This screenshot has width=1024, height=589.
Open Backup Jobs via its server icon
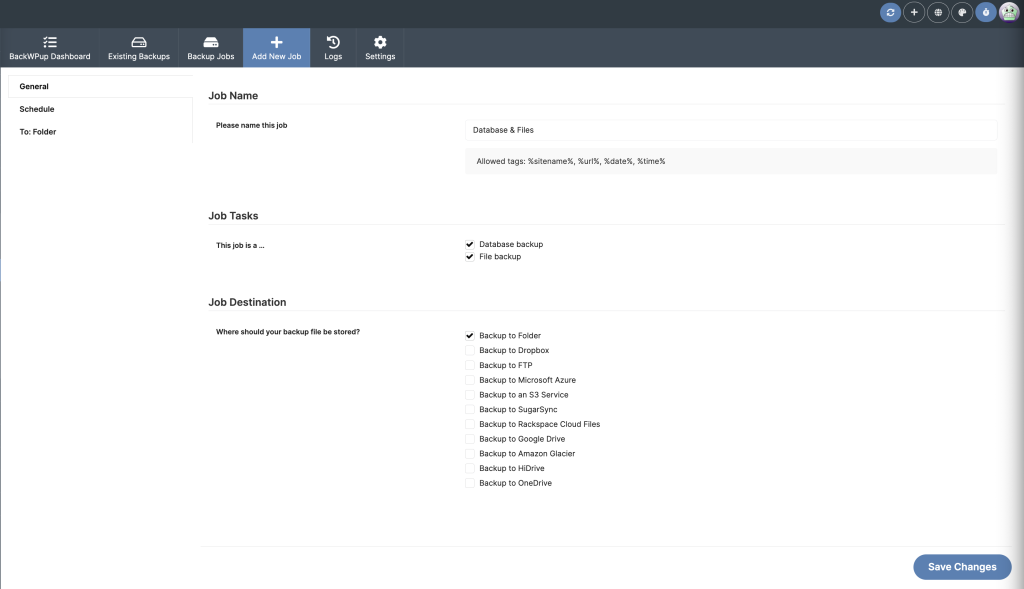click(210, 40)
